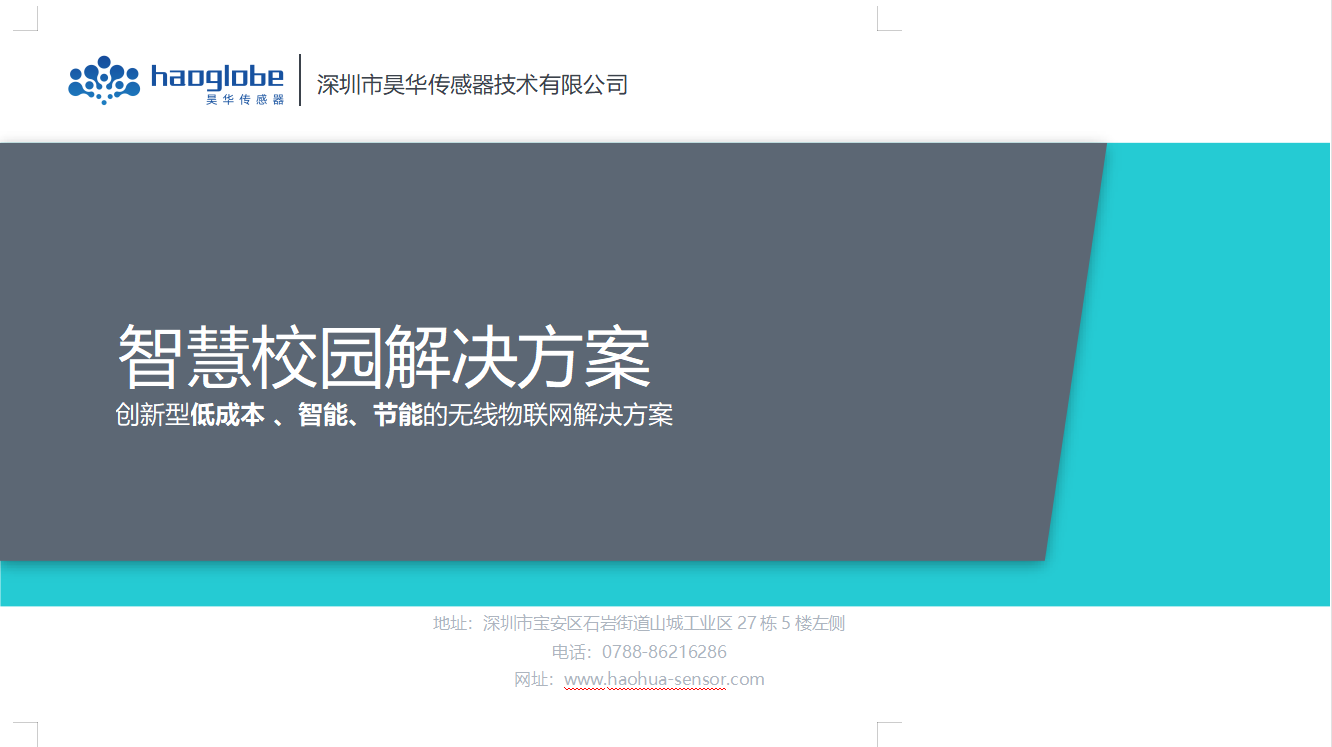The width and height of the screenshot is (1332, 747).
Task: Click the address line starting with 地址
Action: 640,624
